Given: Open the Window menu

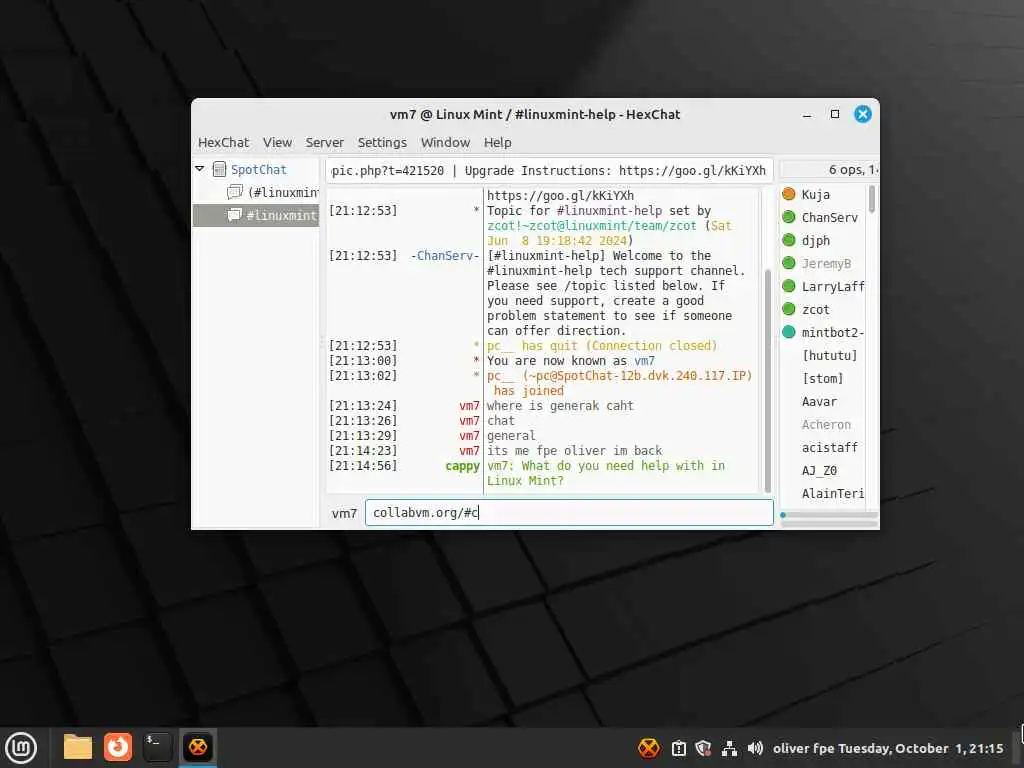Looking at the screenshot, I should pos(445,142).
